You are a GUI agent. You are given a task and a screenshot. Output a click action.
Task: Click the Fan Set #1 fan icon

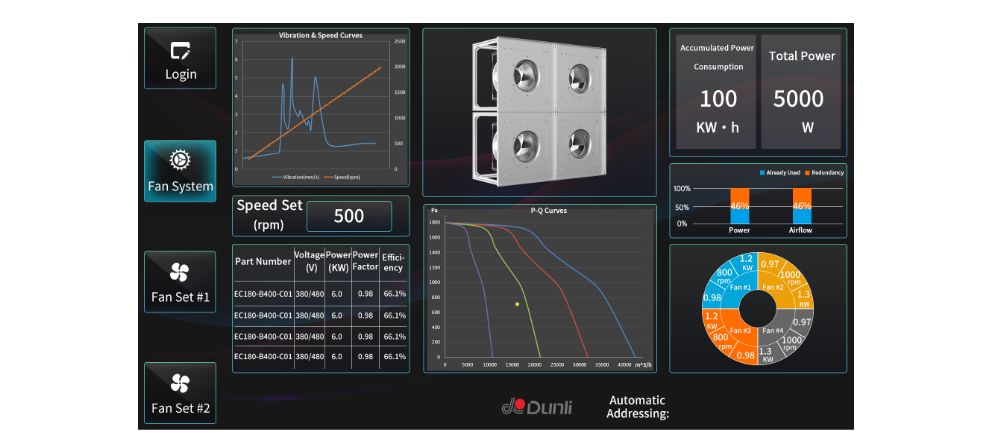180,272
